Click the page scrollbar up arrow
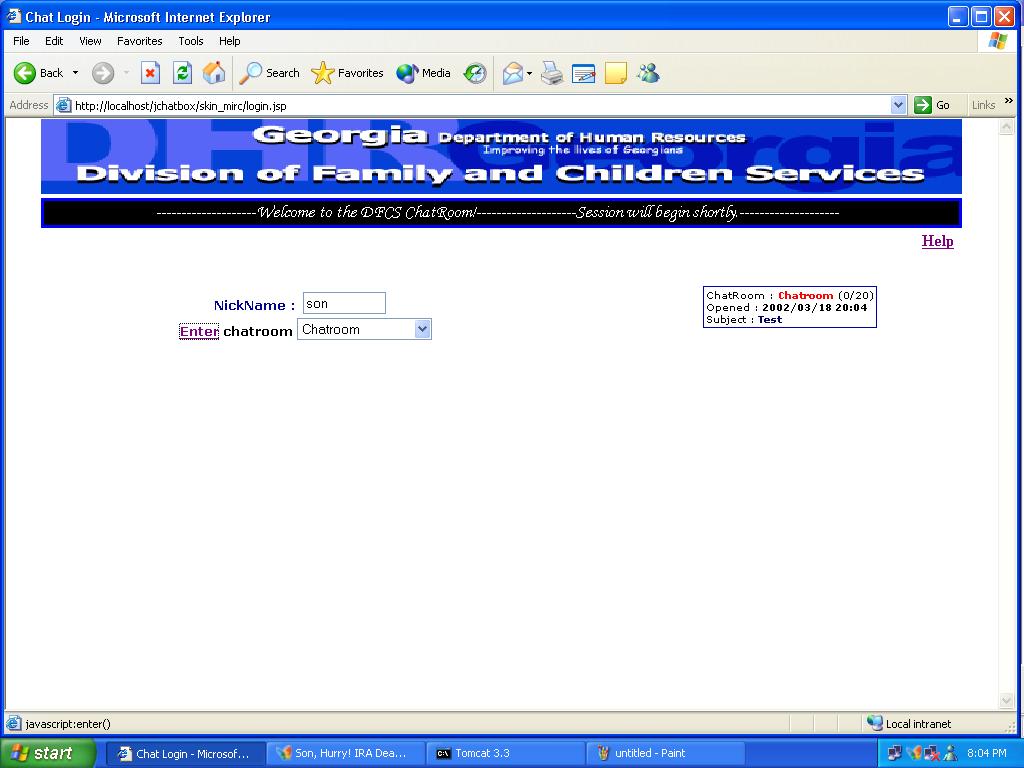Screen dimensions: 1024x768 [1006, 128]
